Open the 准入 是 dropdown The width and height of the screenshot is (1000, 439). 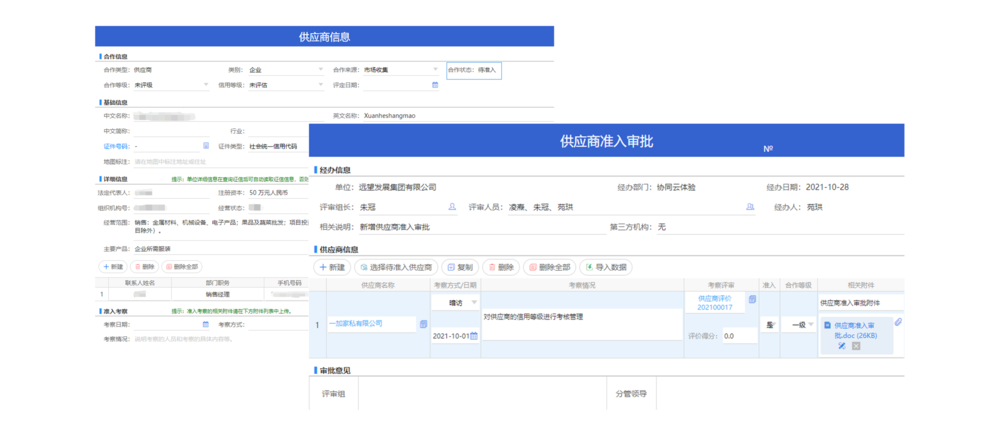(769, 325)
